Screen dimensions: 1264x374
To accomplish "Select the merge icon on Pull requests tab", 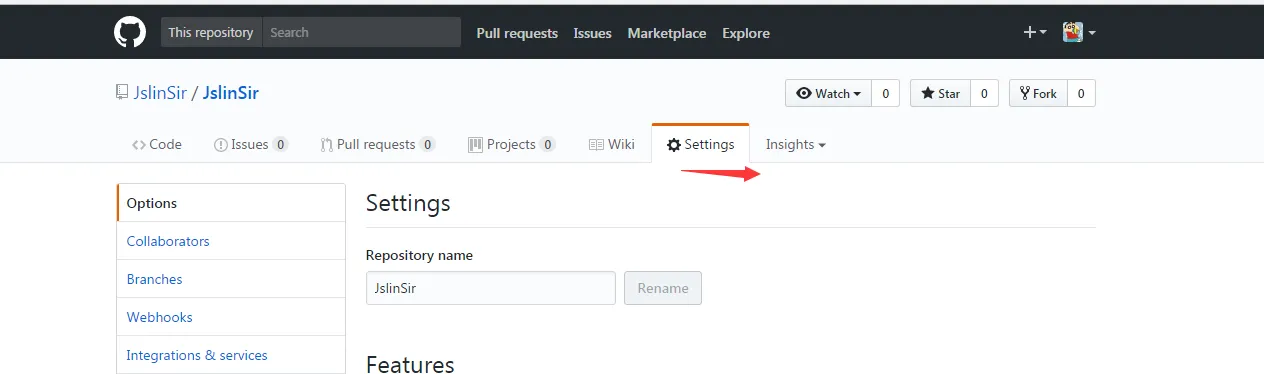I will (x=326, y=144).
